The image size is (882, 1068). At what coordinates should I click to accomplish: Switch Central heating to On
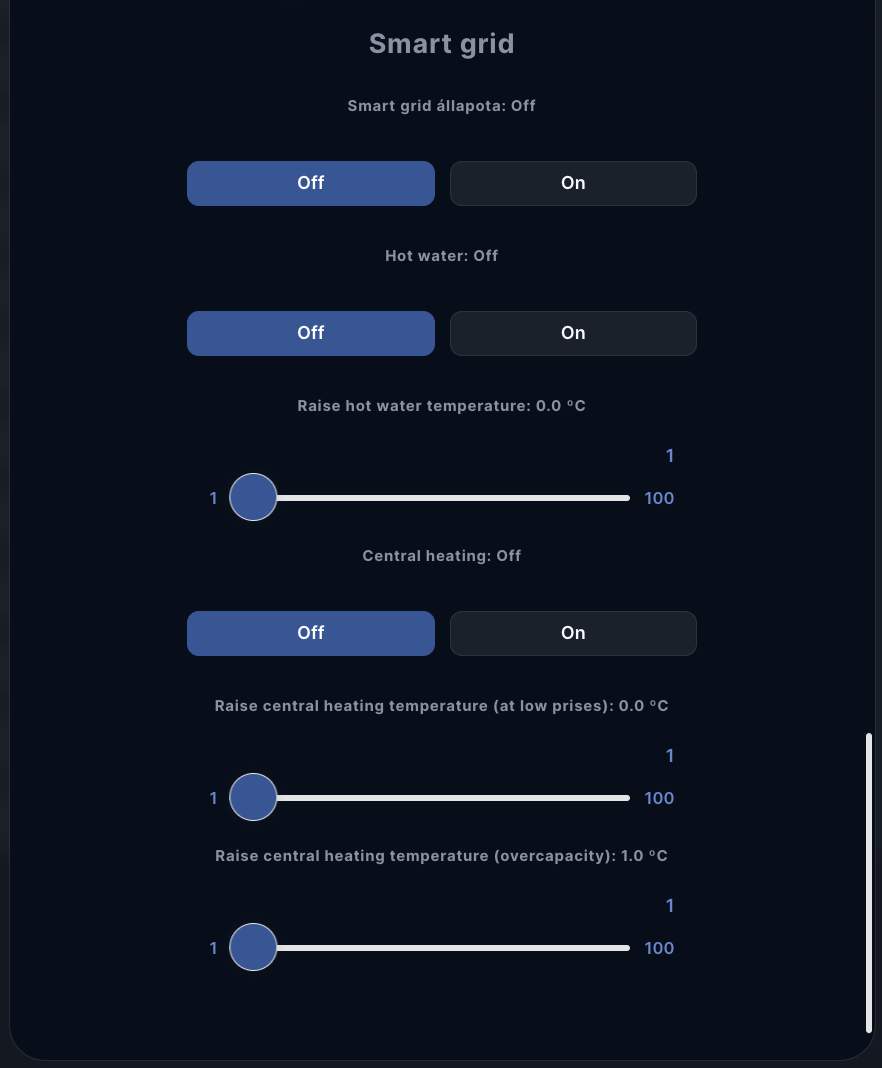click(573, 633)
